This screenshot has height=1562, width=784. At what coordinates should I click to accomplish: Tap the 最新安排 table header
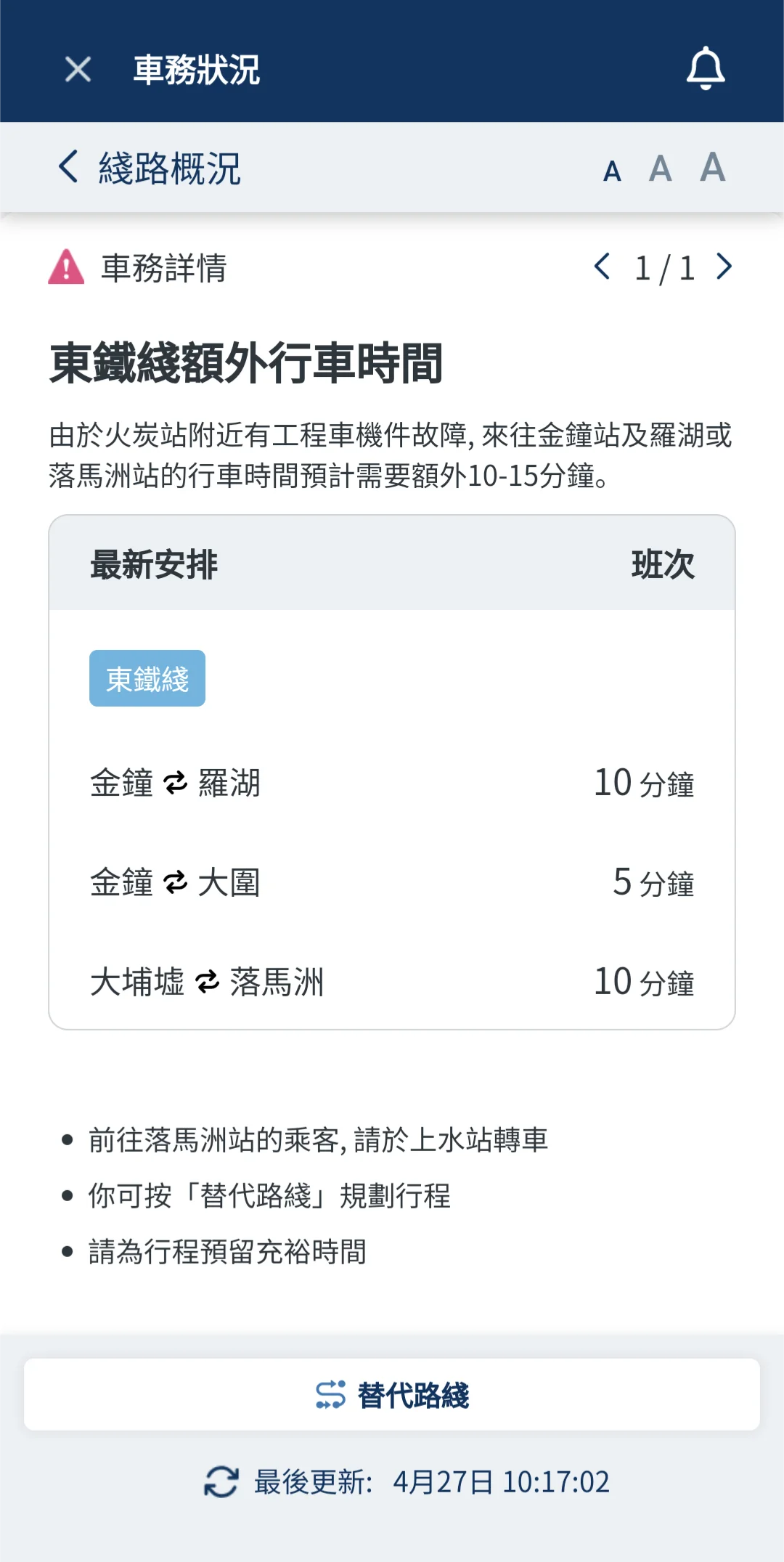[x=154, y=564]
